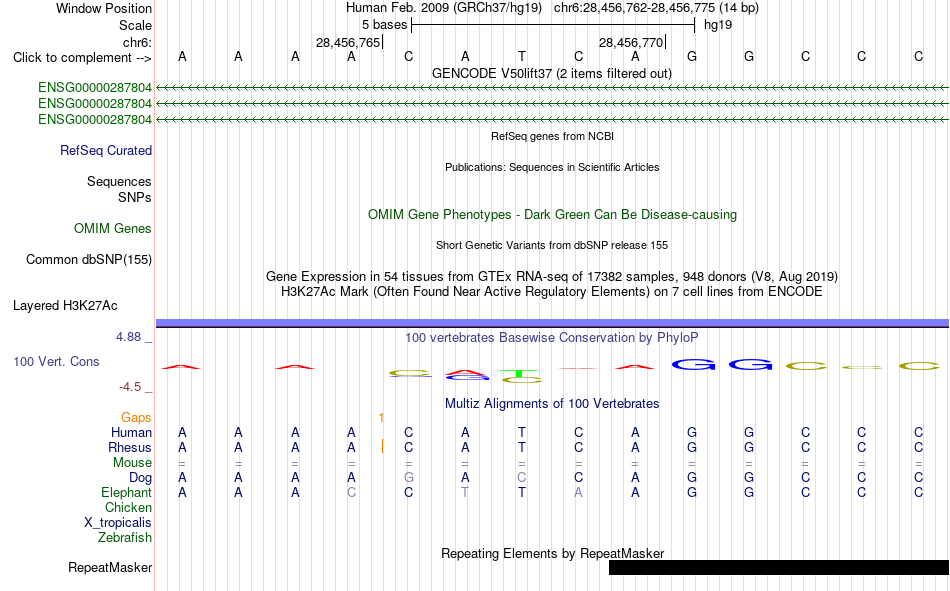
Task: Click the 100 Vert. Cons label
Action: point(56,362)
